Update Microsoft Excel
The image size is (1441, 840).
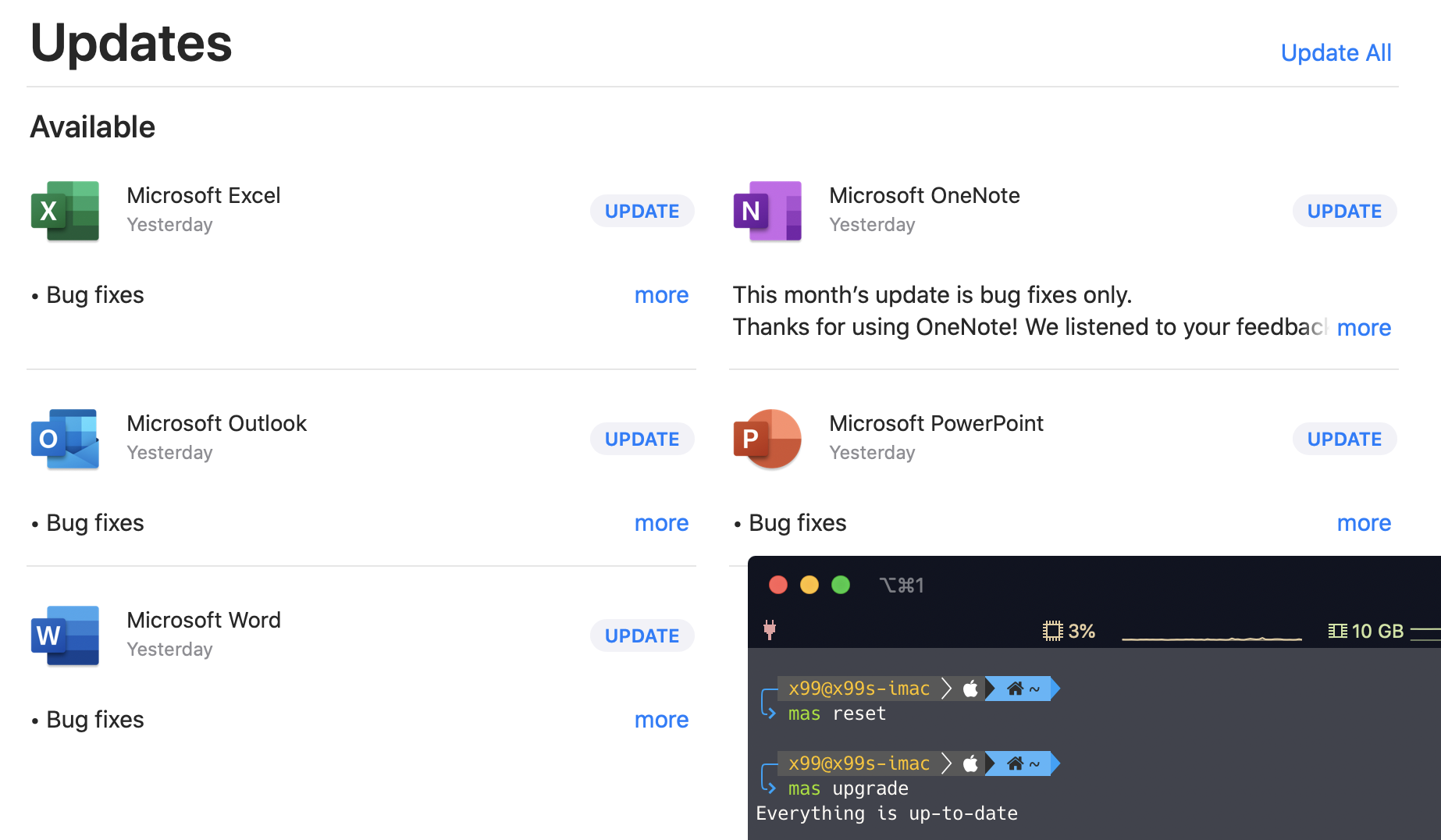(642, 211)
